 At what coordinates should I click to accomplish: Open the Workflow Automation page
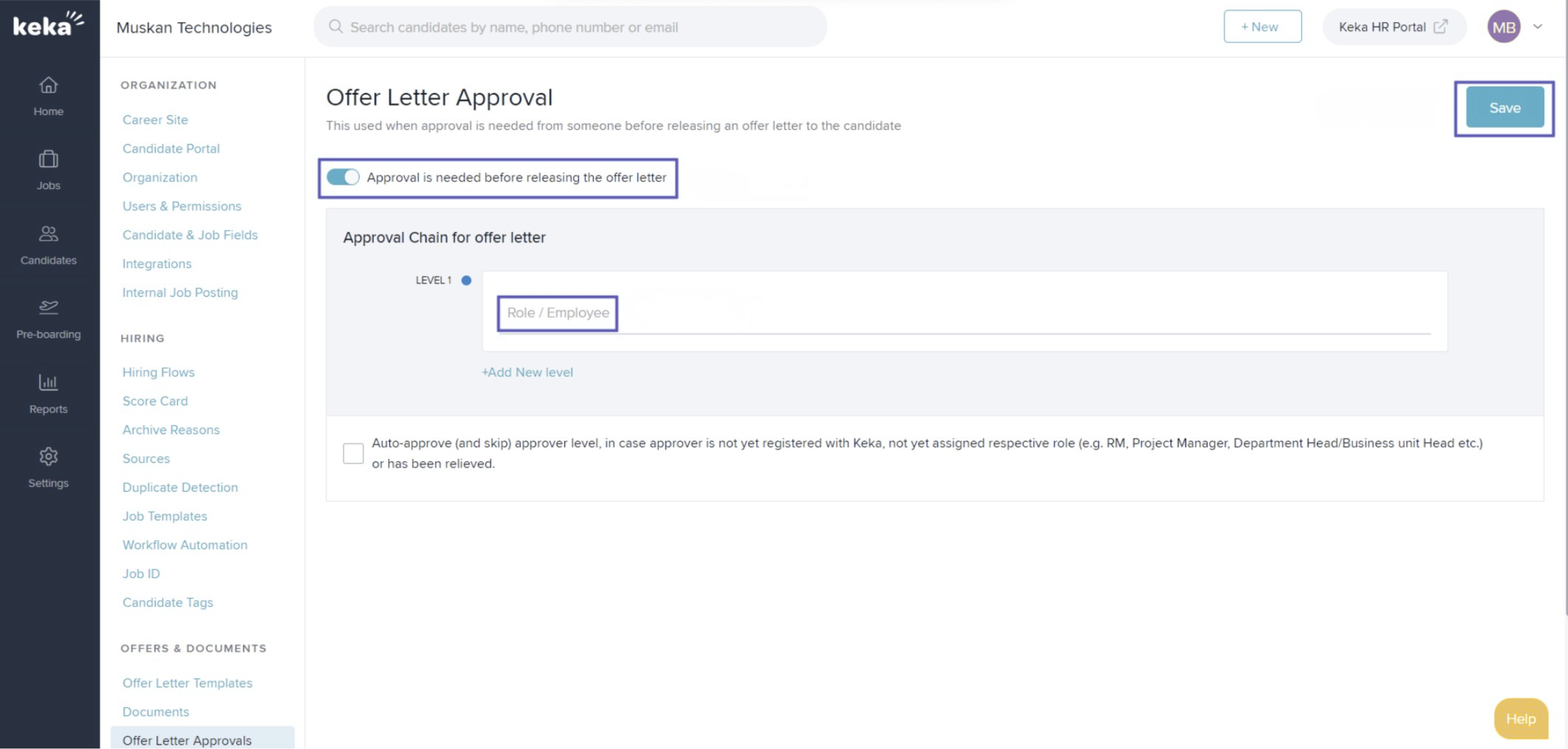click(x=184, y=545)
